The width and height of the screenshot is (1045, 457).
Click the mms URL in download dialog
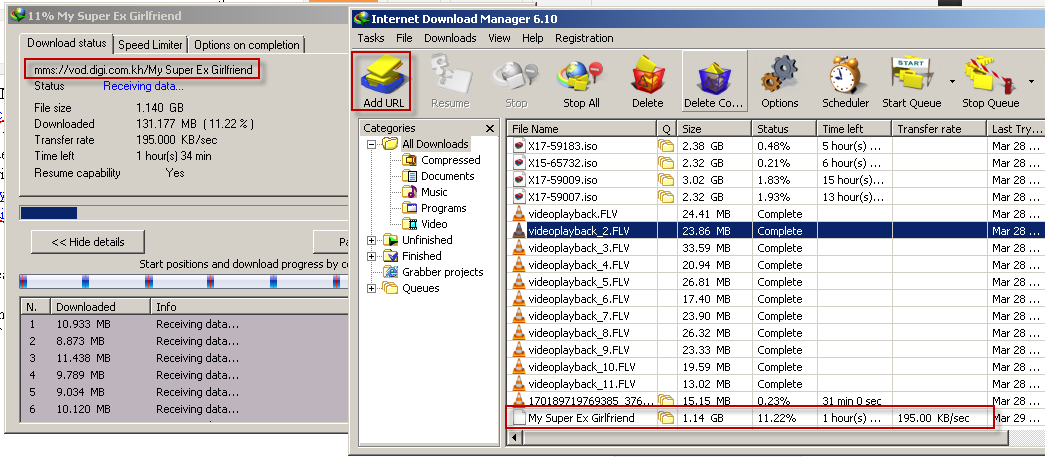(143, 70)
